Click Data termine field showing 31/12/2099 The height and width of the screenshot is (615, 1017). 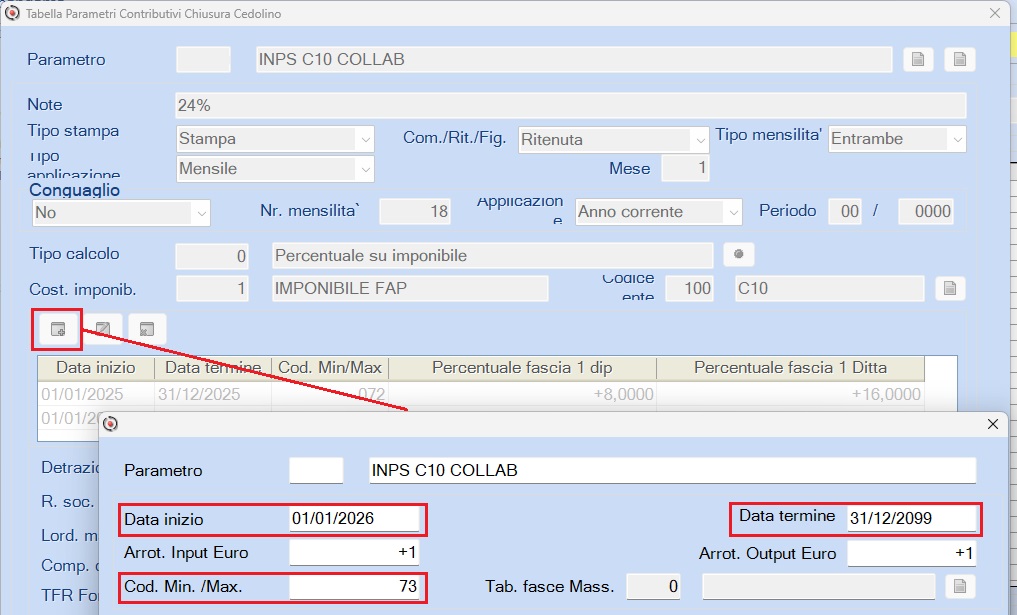coord(911,518)
